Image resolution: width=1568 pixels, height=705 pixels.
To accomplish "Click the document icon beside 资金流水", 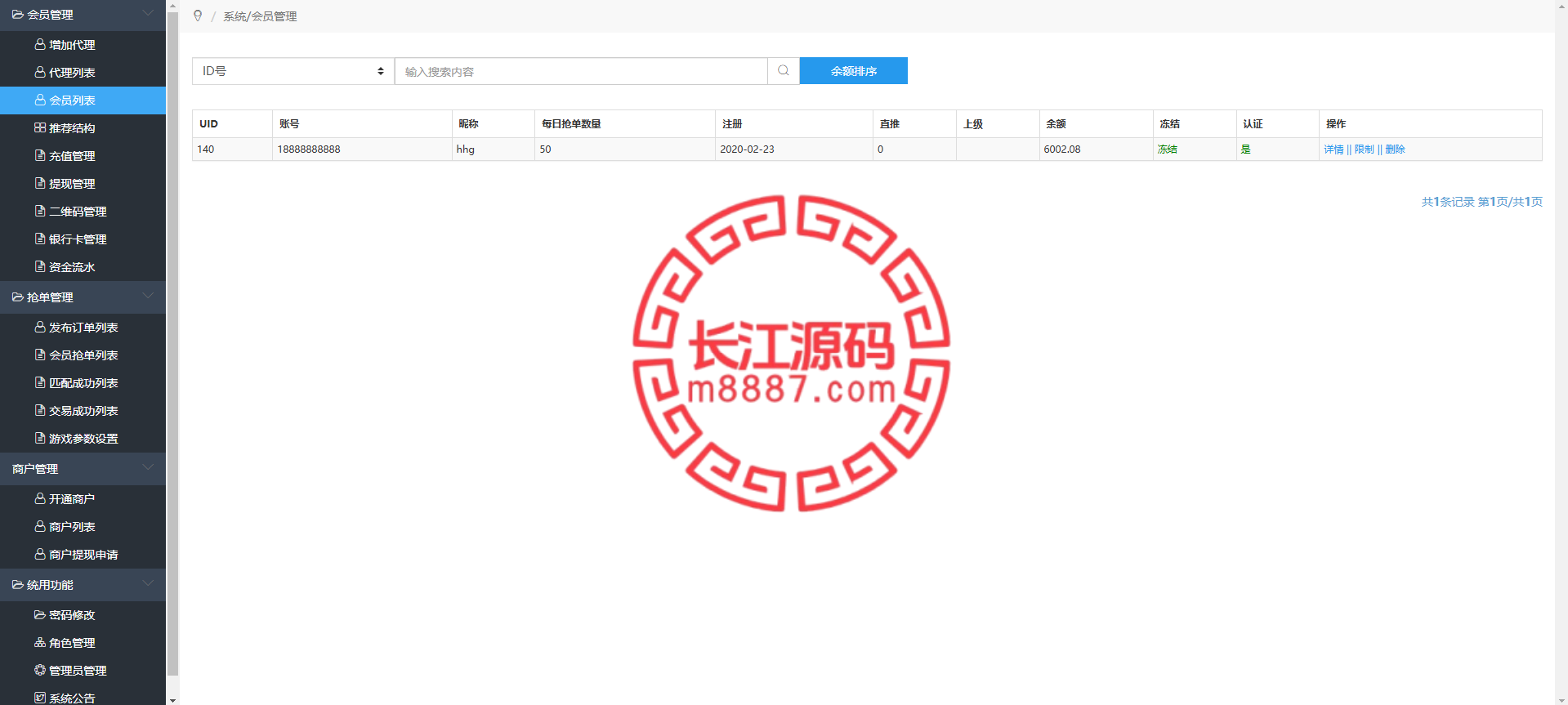I will click(39, 266).
